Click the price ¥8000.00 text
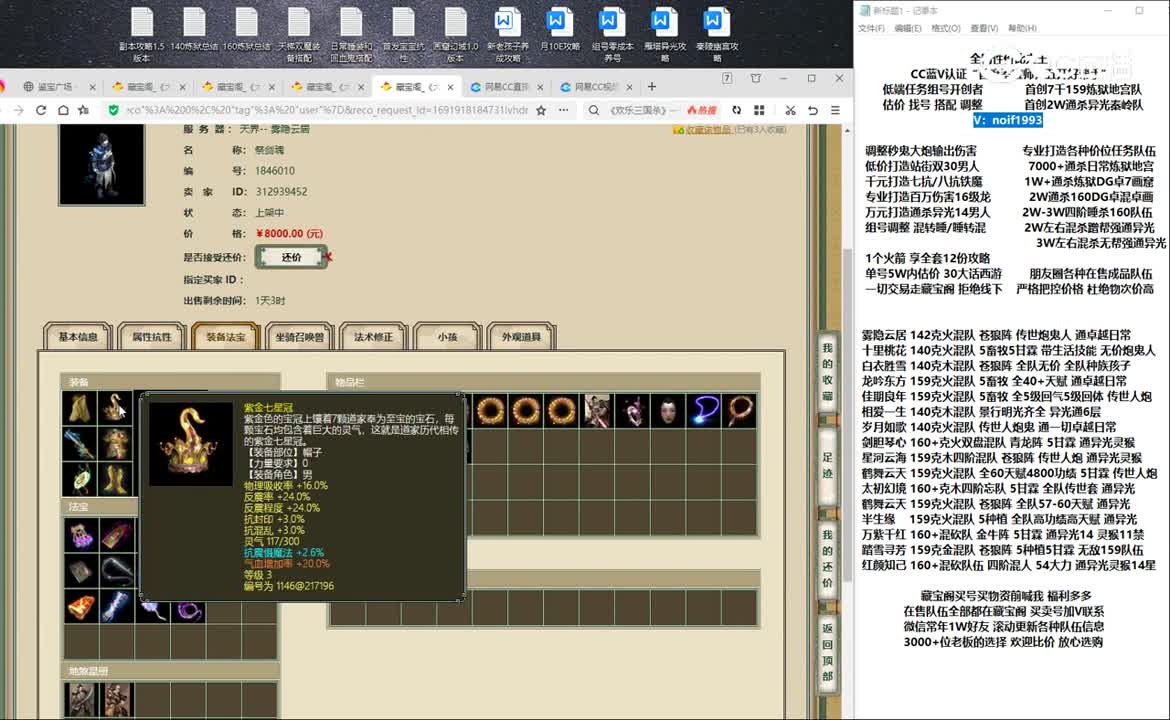 tap(290, 234)
